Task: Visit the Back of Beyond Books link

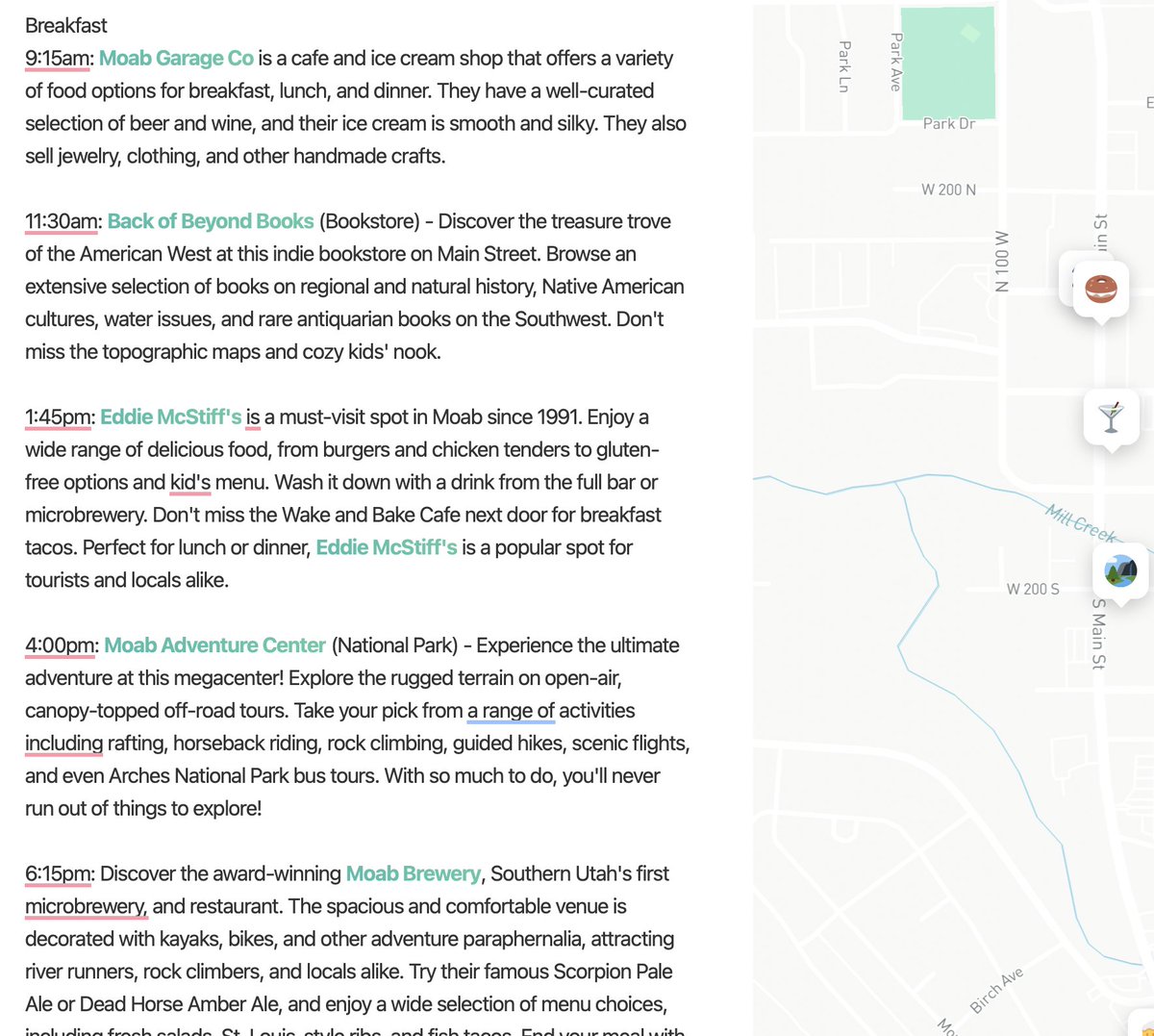Action: [210, 220]
